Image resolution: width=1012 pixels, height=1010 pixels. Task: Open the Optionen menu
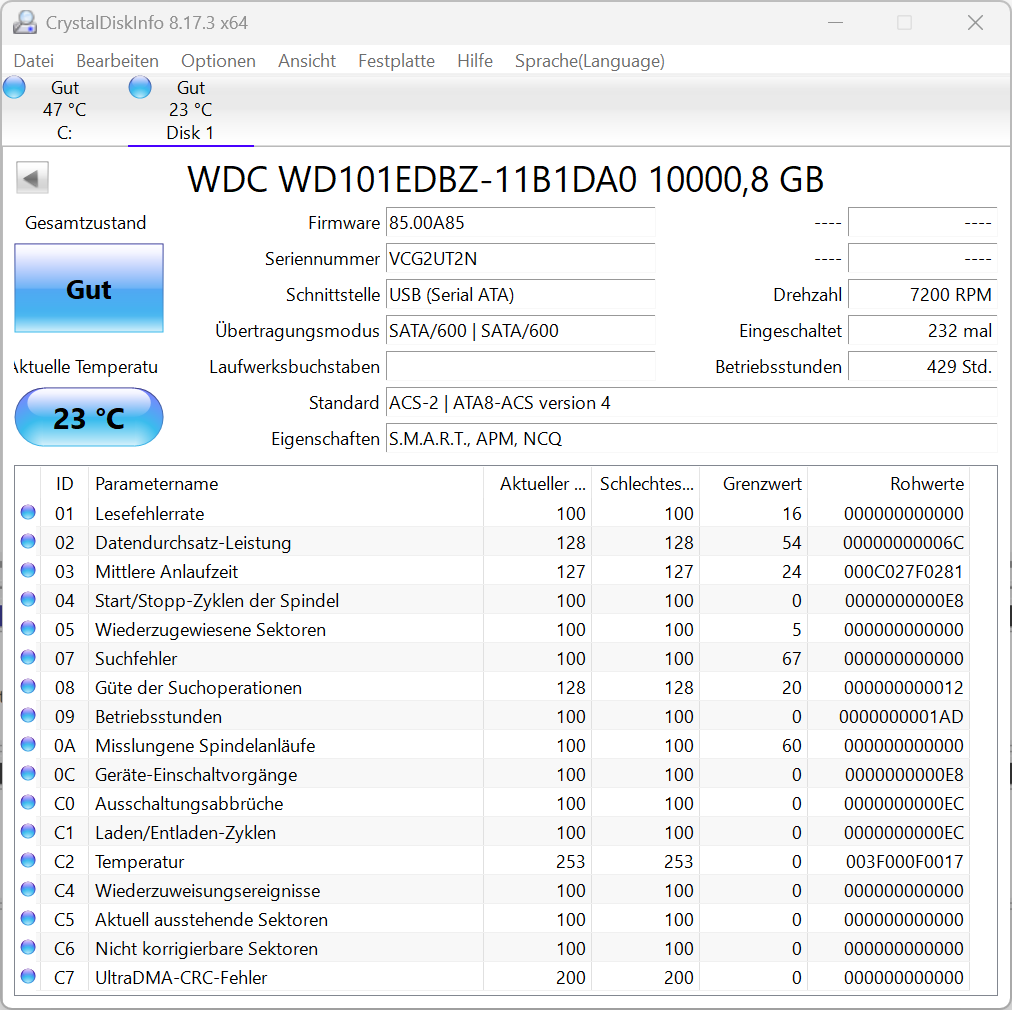(x=218, y=61)
